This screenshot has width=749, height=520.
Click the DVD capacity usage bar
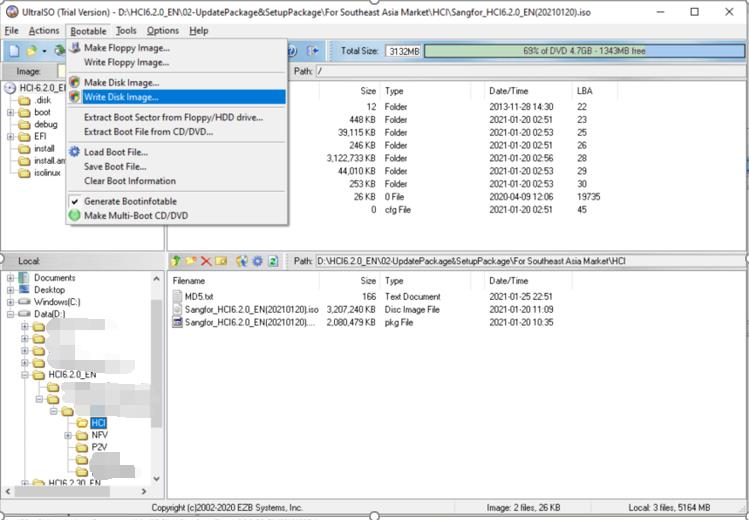tap(584, 51)
